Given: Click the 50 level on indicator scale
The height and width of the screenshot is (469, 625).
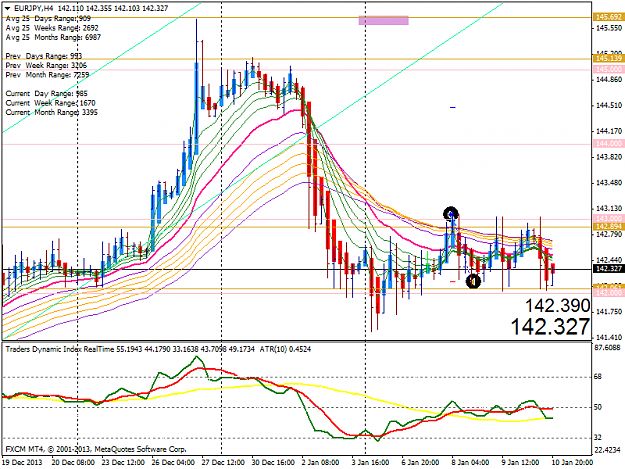Looking at the screenshot, I should [x=598, y=407].
